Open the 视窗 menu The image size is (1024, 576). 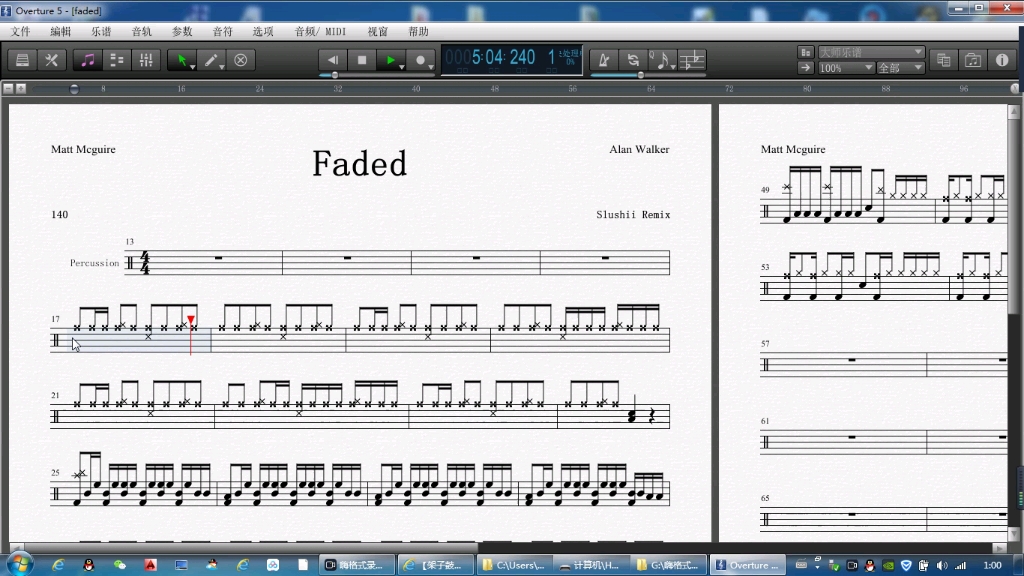coord(378,31)
